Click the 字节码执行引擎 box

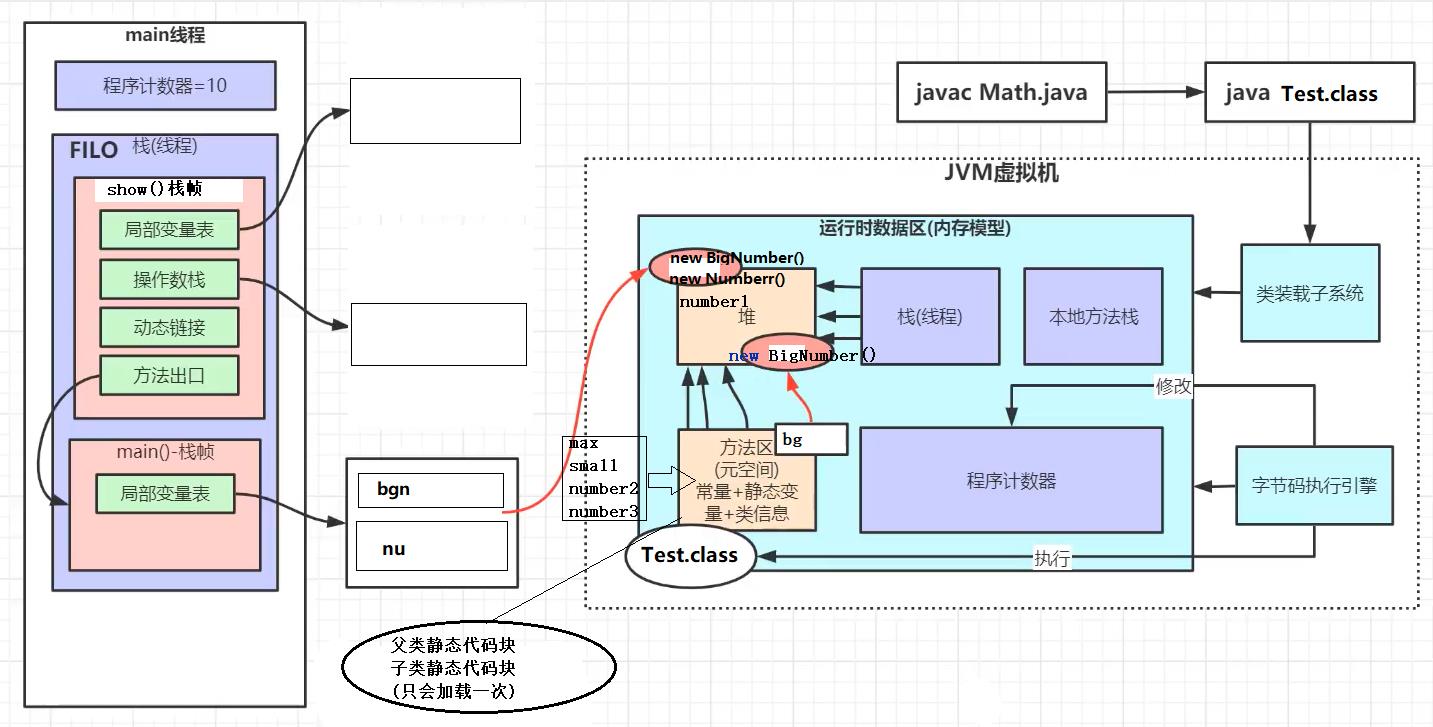tap(1314, 485)
